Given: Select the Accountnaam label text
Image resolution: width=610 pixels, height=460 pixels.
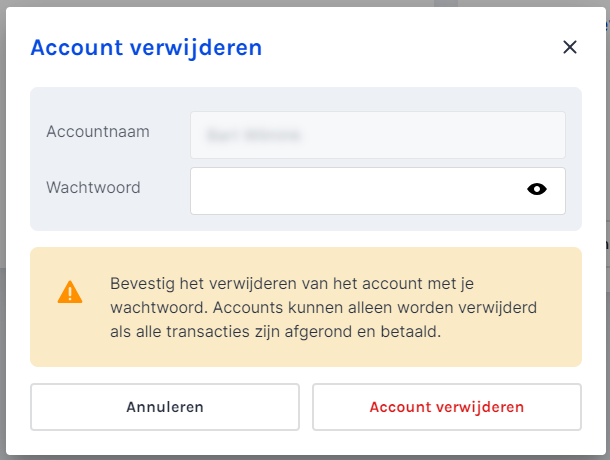Looking at the screenshot, I should [x=98, y=132].
